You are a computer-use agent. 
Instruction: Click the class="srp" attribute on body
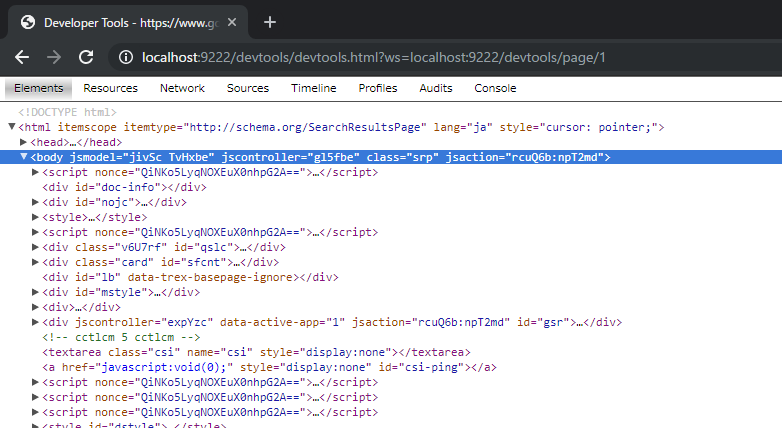pyautogui.click(x=402, y=157)
